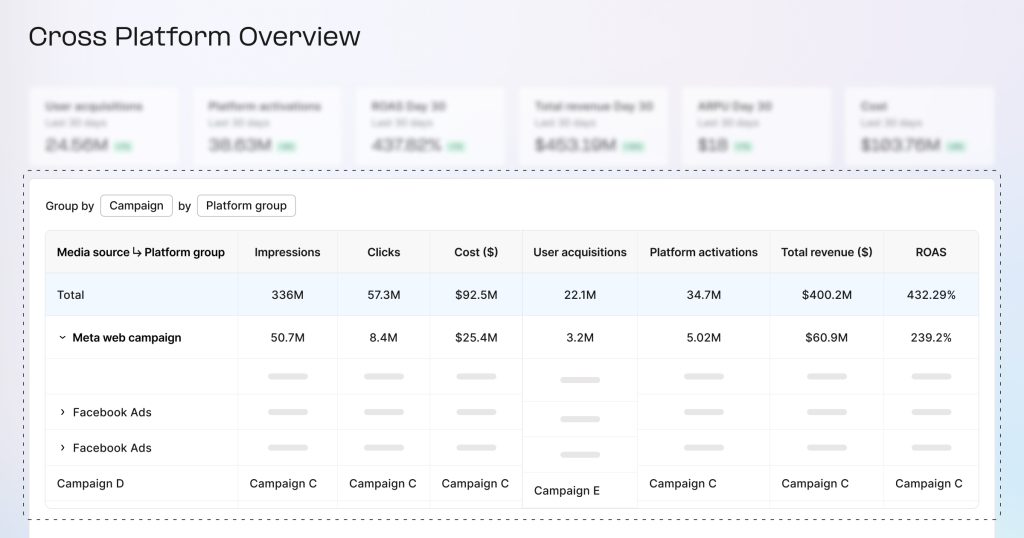Click Total impressions value 336M
The width and height of the screenshot is (1024, 538).
pyautogui.click(x=287, y=294)
